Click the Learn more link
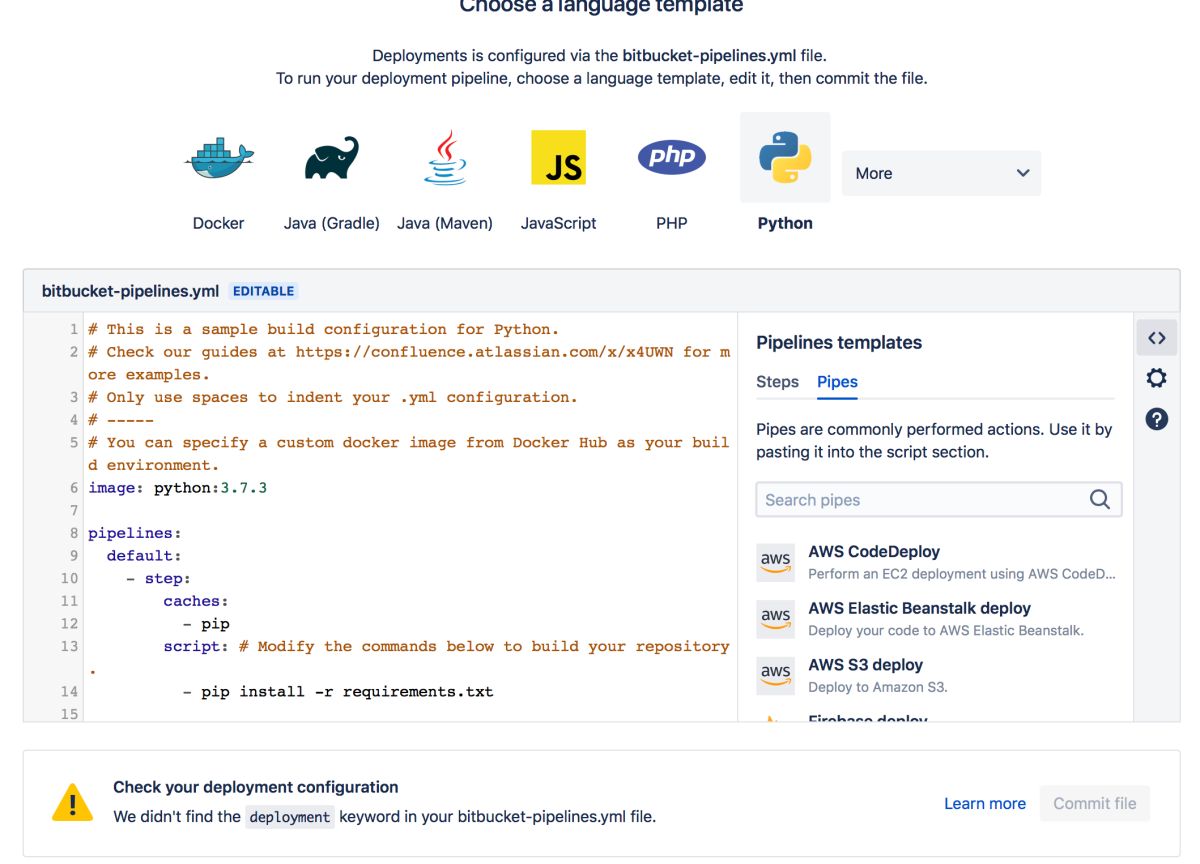Viewport: 1200px width, 864px height. click(x=985, y=803)
